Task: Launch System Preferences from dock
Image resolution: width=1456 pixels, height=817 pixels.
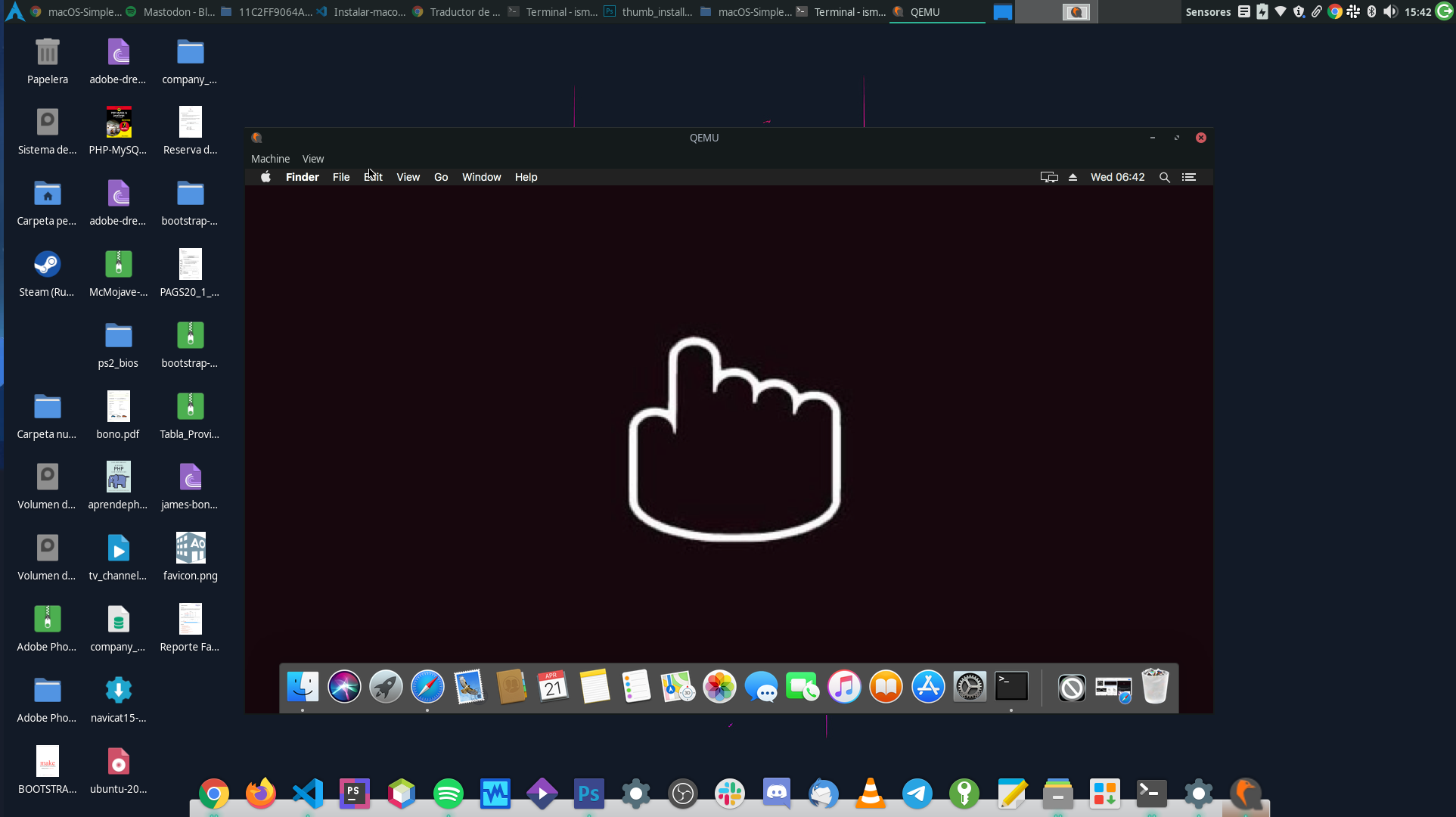Action: [x=969, y=687]
